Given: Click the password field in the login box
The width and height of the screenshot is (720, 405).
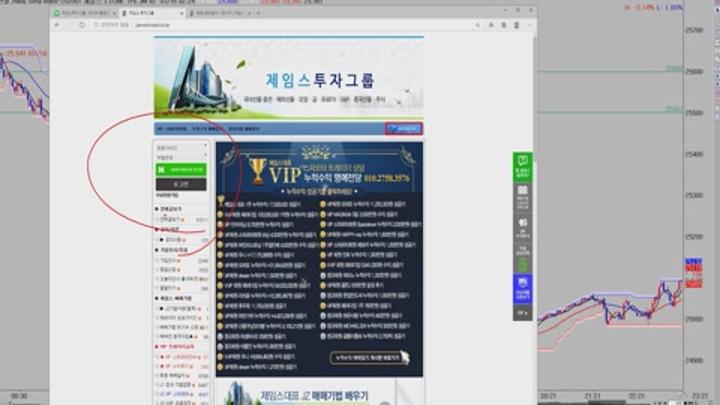Looking at the screenshot, I should point(181,158).
